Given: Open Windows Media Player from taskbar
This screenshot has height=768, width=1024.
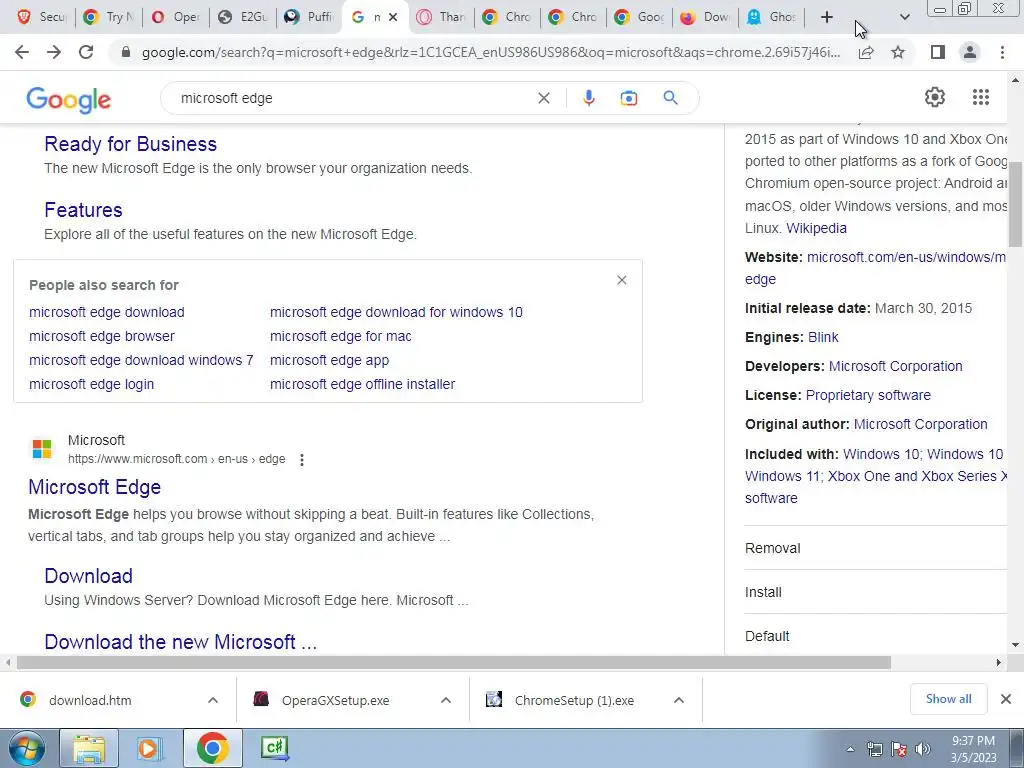Looking at the screenshot, I should click(x=150, y=748).
